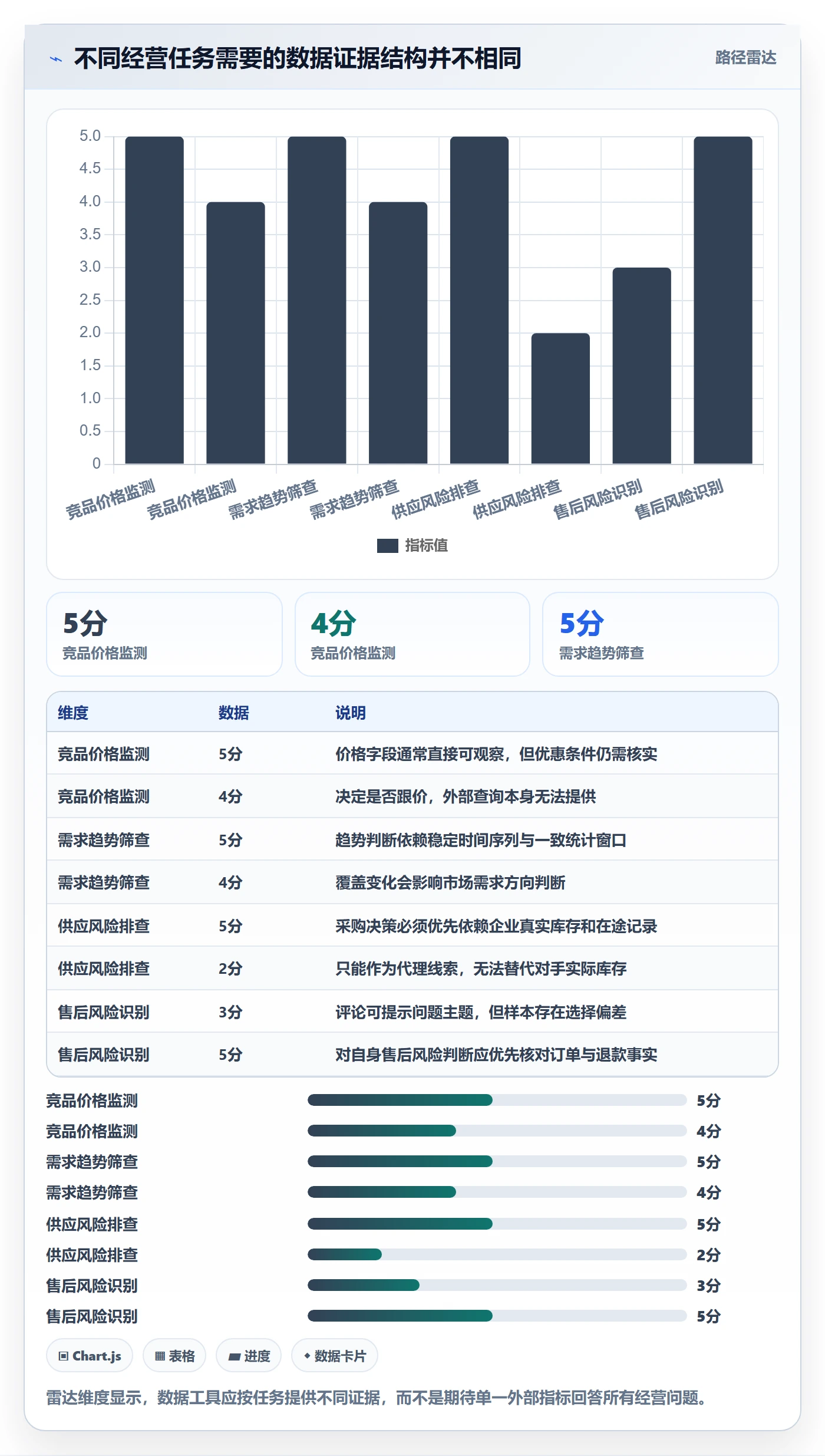Click the 售后风险识别 progress bar showing 3分
Screen dimensions: 825x1456
click(497, 1285)
